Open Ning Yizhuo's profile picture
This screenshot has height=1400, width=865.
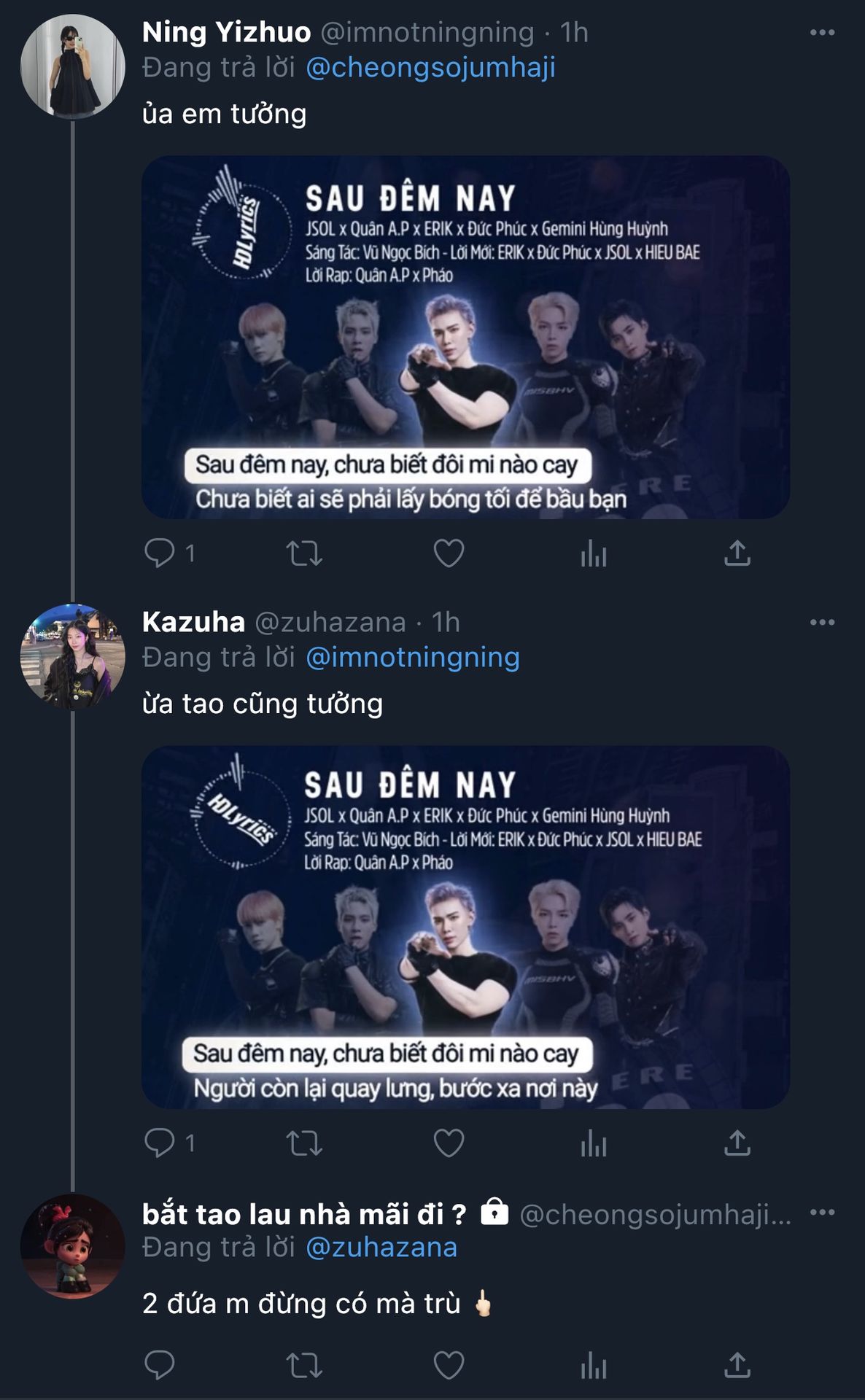click(x=72, y=66)
